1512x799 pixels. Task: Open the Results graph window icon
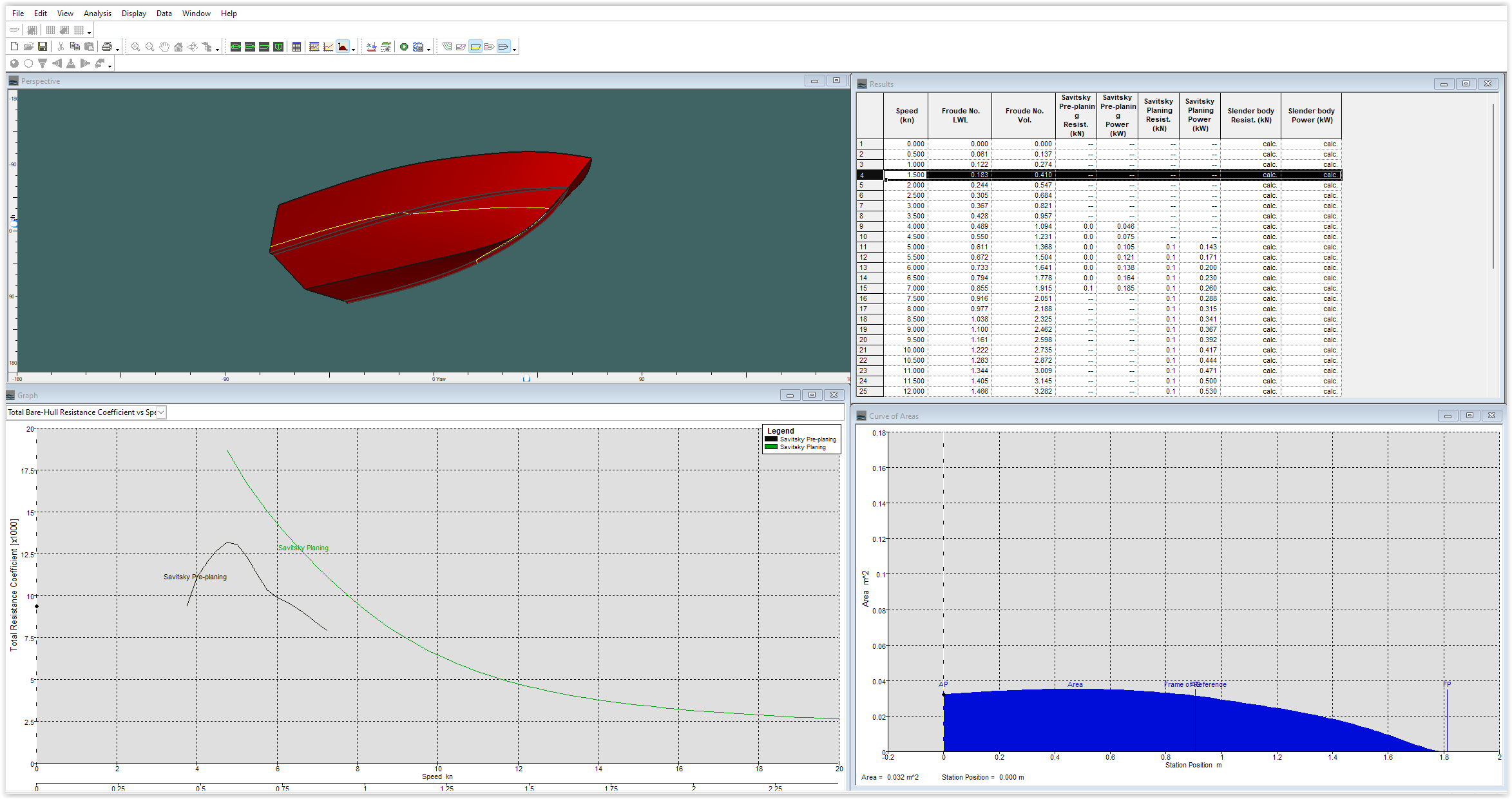[314, 46]
